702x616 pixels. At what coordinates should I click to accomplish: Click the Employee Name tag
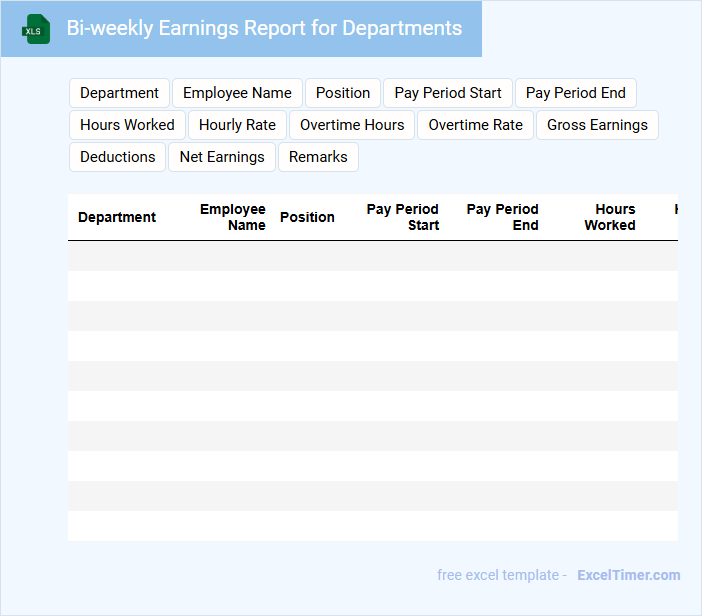(237, 93)
